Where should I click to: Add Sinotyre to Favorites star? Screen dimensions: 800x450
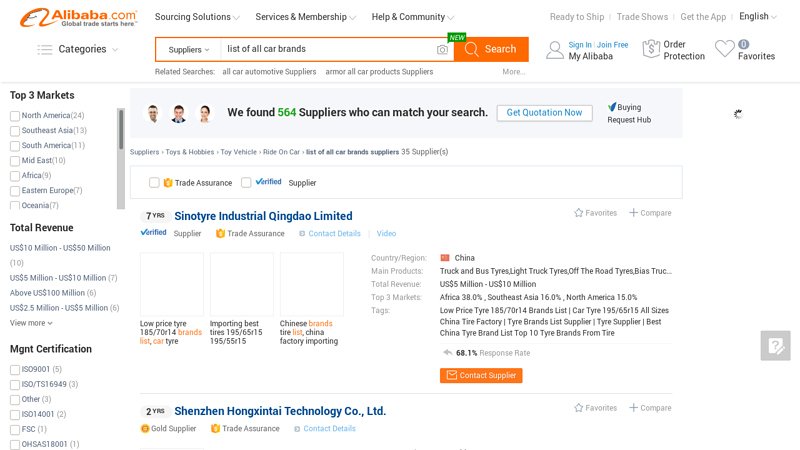pyautogui.click(x=579, y=213)
